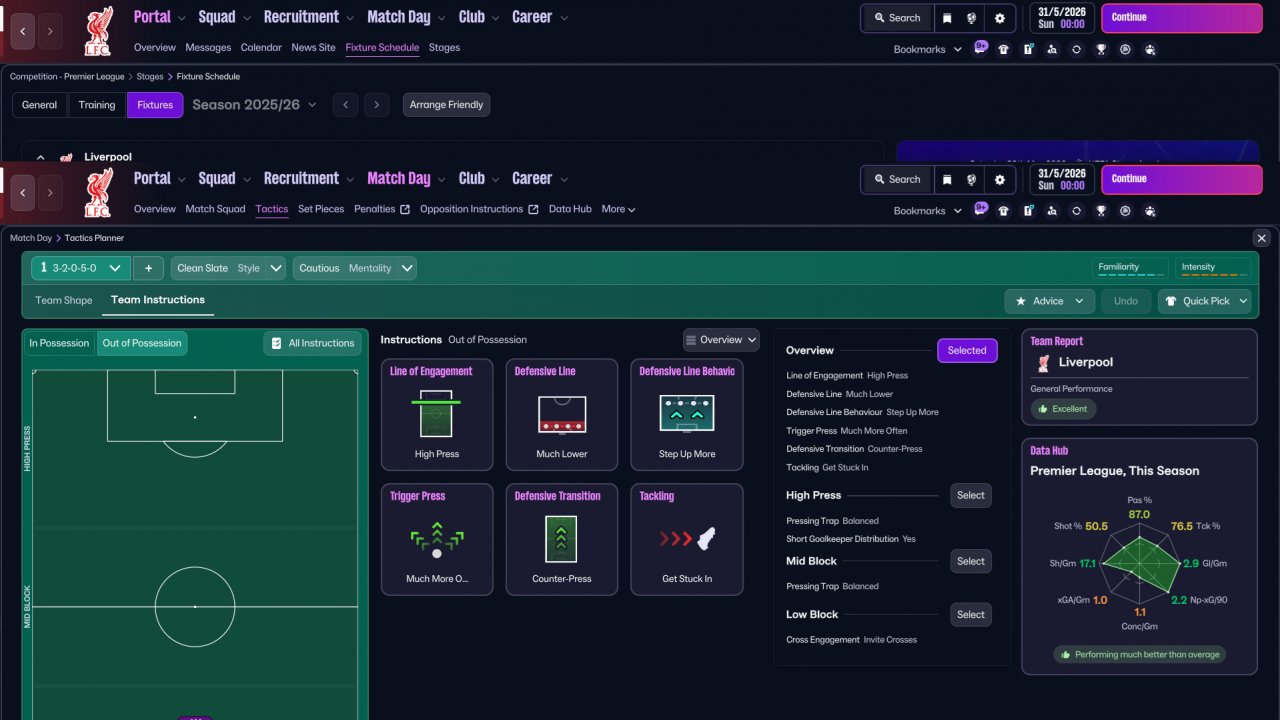
Task: Open shirt bookmark icon in Tactics window
Action: coord(1003,211)
